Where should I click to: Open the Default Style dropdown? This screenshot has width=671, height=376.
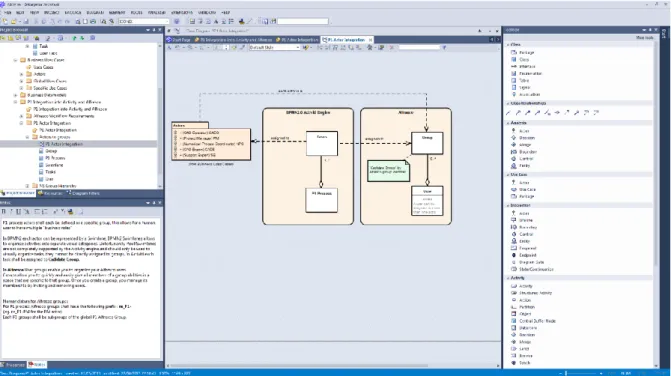(x=298, y=48)
